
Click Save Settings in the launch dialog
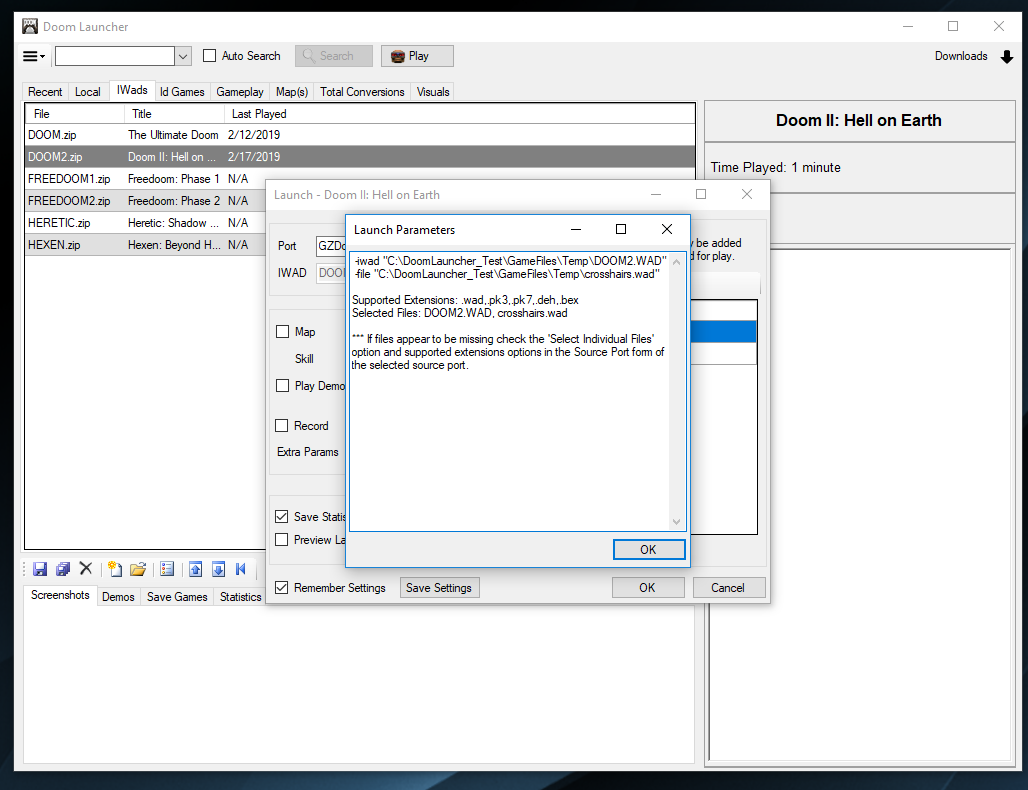(x=439, y=587)
